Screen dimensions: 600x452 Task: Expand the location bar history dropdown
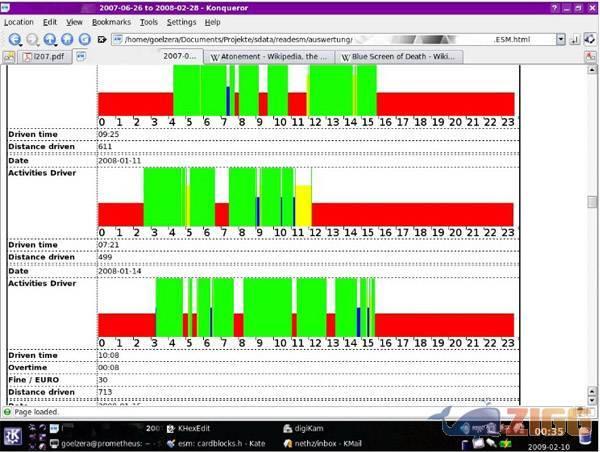pos(560,39)
